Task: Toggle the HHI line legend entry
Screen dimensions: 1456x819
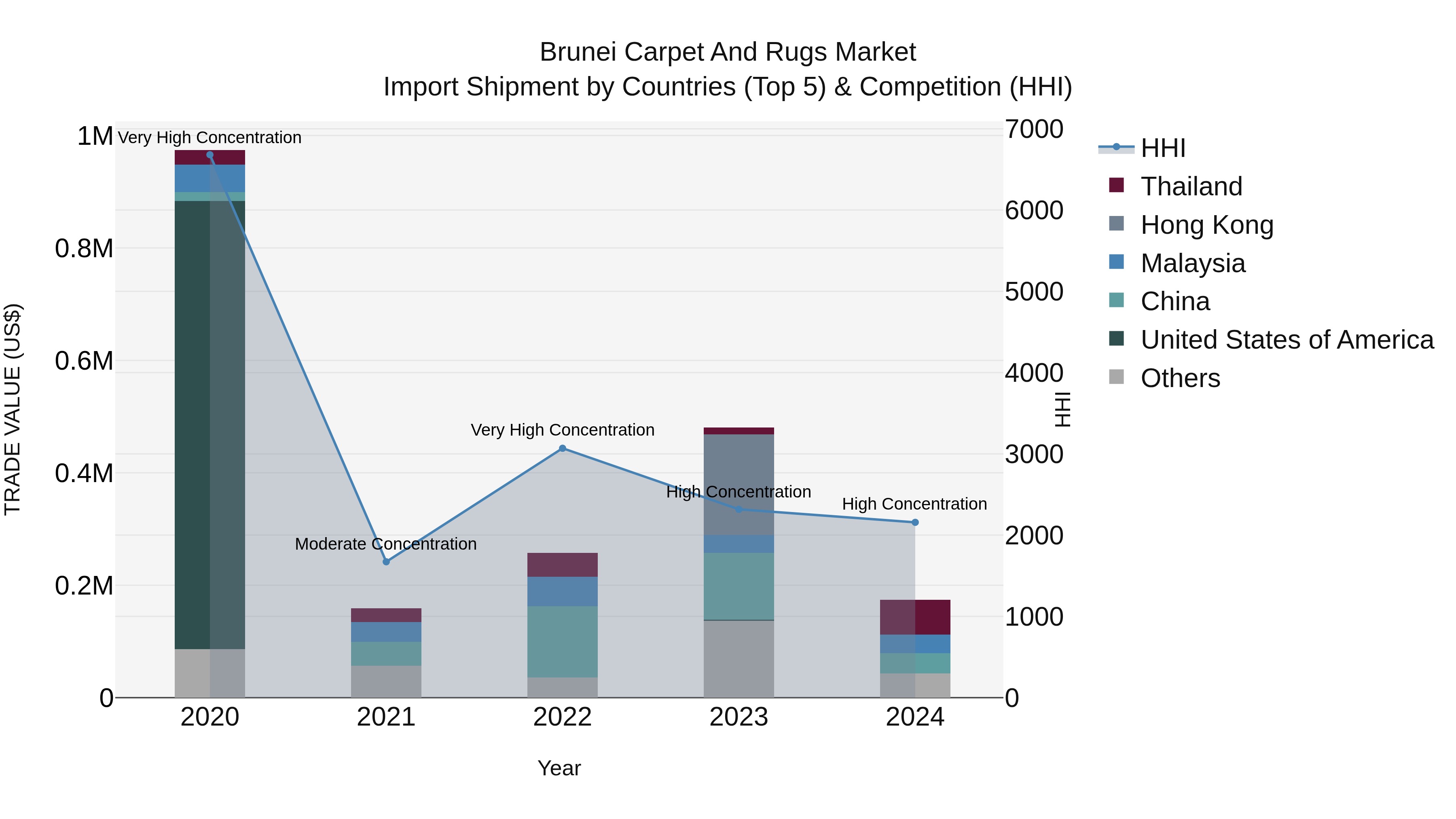Action: point(1142,148)
